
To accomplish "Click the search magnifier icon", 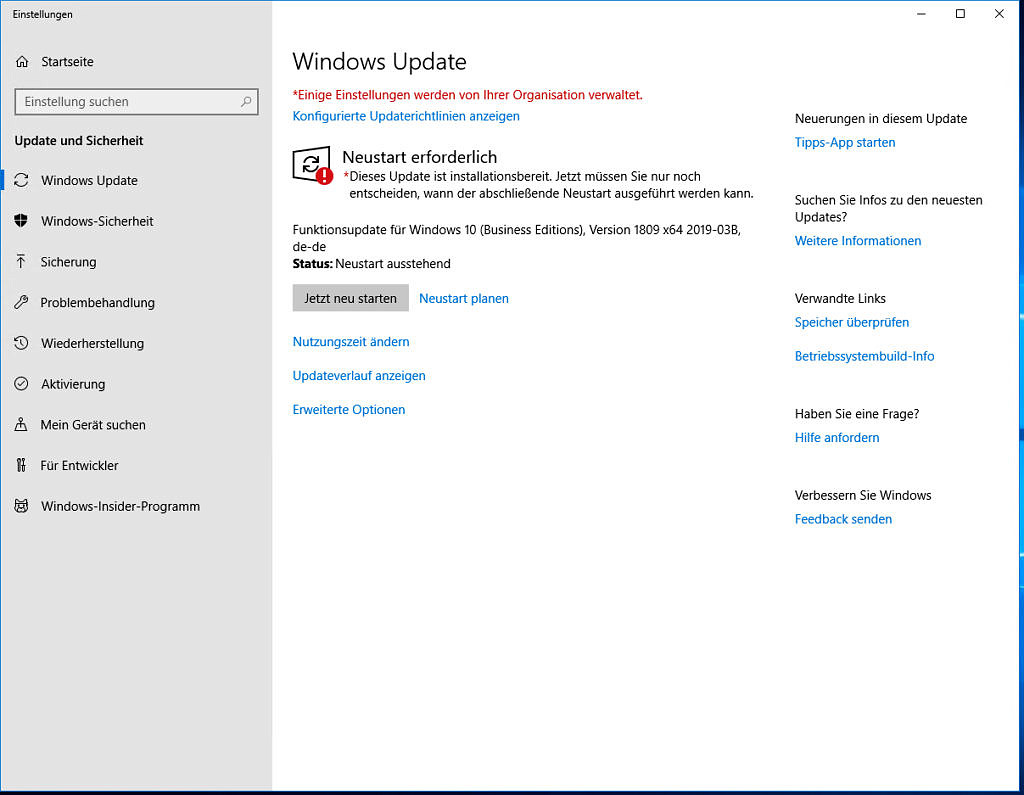I will tap(246, 102).
